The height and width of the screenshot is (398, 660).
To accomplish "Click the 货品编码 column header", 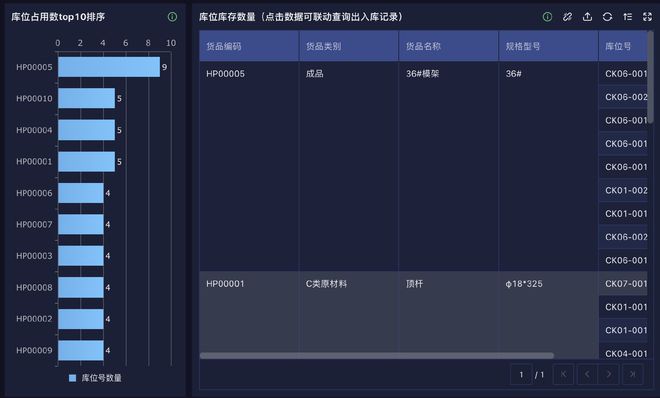I will point(249,46).
